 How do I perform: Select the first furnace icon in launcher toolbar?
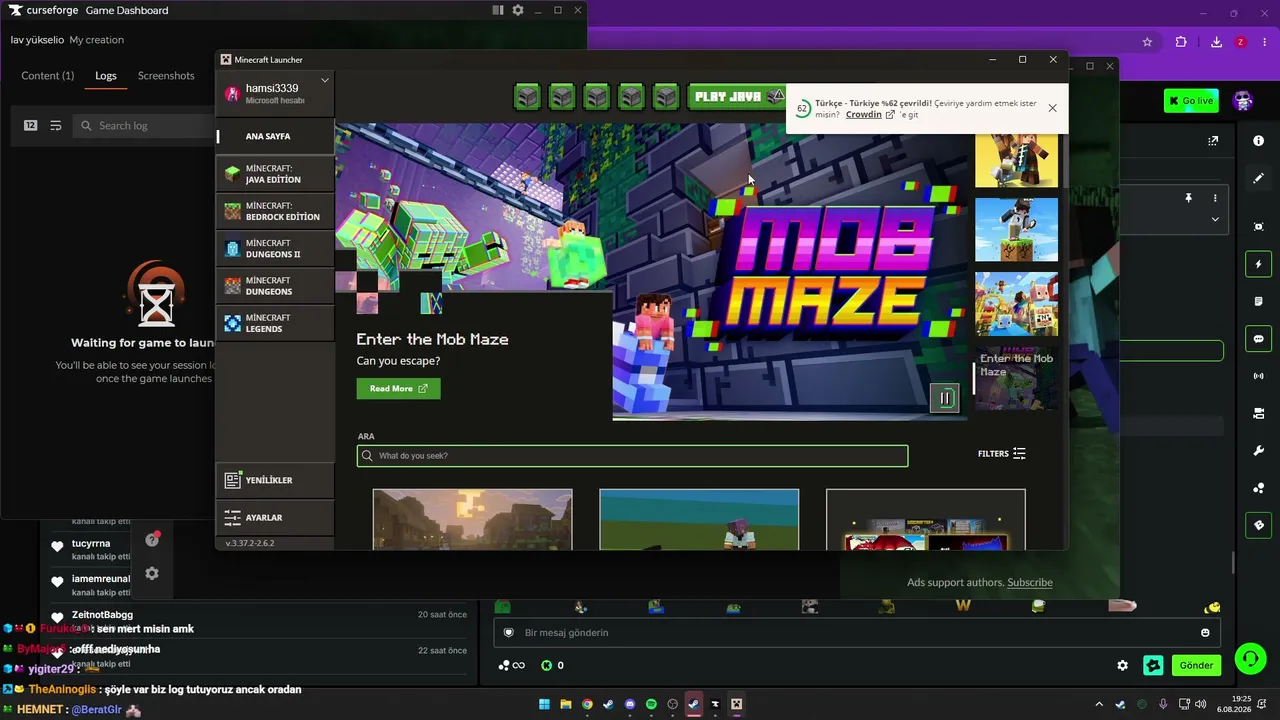pos(527,97)
